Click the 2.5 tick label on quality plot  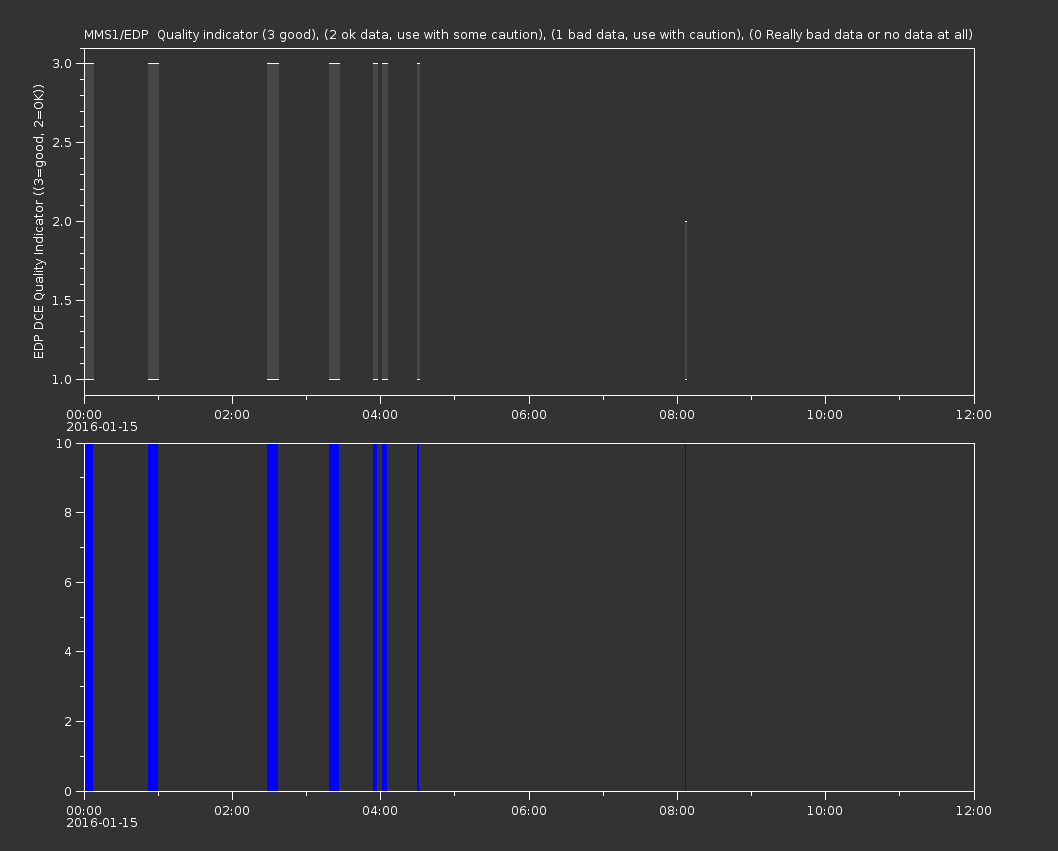click(x=62, y=142)
